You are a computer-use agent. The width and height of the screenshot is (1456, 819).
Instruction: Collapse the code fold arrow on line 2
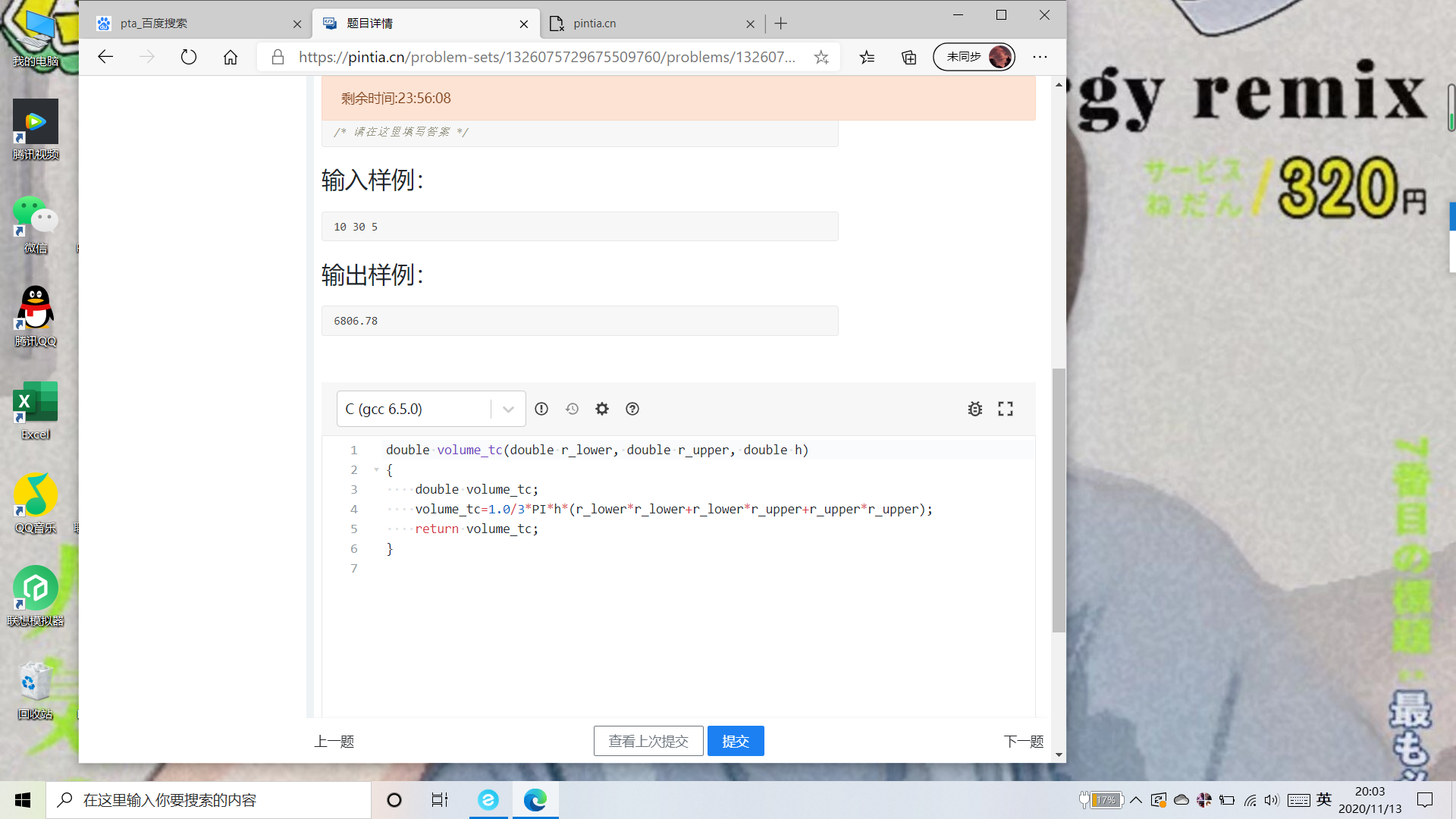pyautogui.click(x=376, y=470)
